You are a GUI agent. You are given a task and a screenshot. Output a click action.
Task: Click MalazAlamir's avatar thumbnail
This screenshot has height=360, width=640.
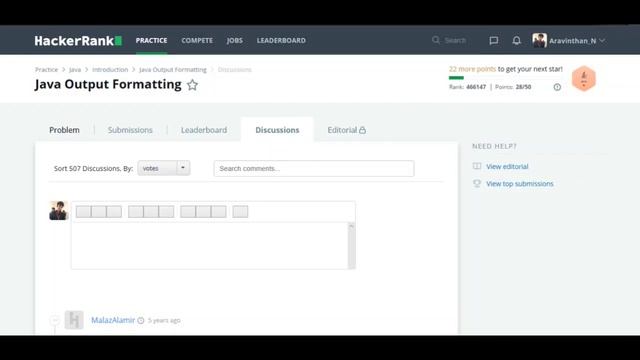(x=74, y=320)
